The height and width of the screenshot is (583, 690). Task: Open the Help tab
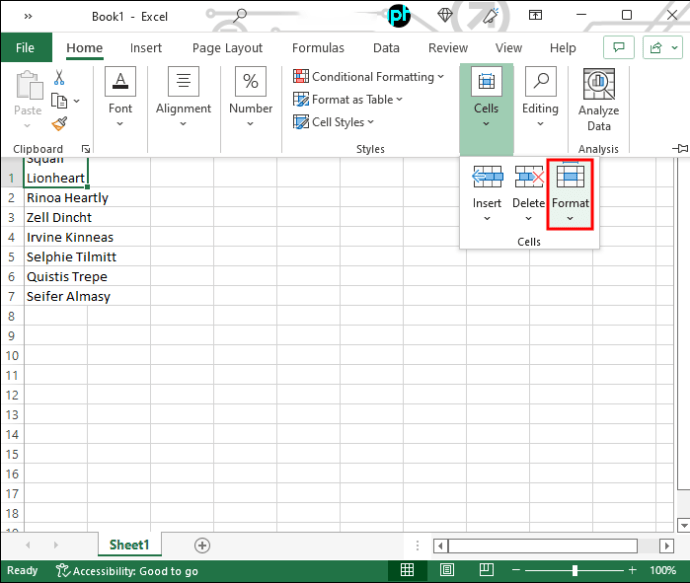[562, 48]
